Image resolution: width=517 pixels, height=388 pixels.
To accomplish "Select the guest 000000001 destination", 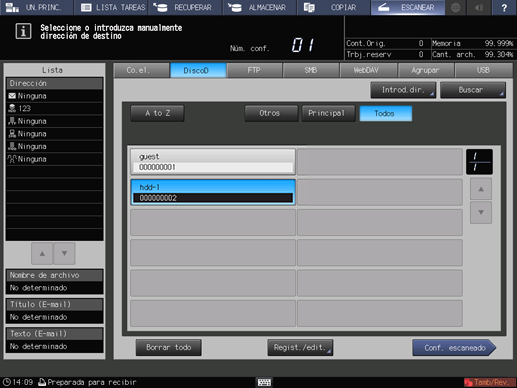I will click(x=213, y=161).
